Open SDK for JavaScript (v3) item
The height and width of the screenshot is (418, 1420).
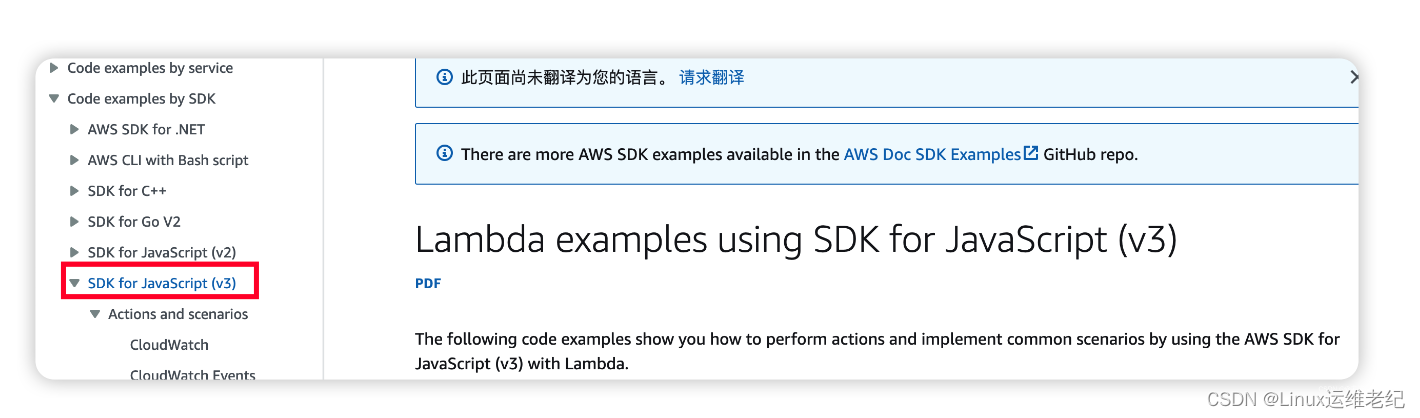click(162, 283)
